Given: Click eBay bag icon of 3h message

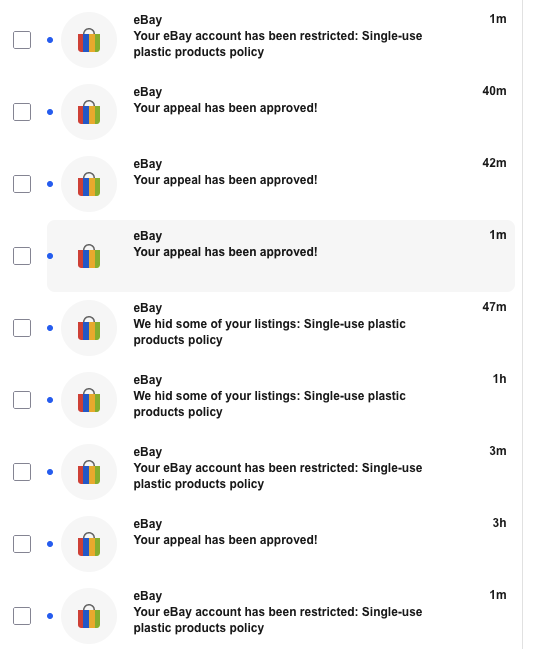Looking at the screenshot, I should pos(89,544).
